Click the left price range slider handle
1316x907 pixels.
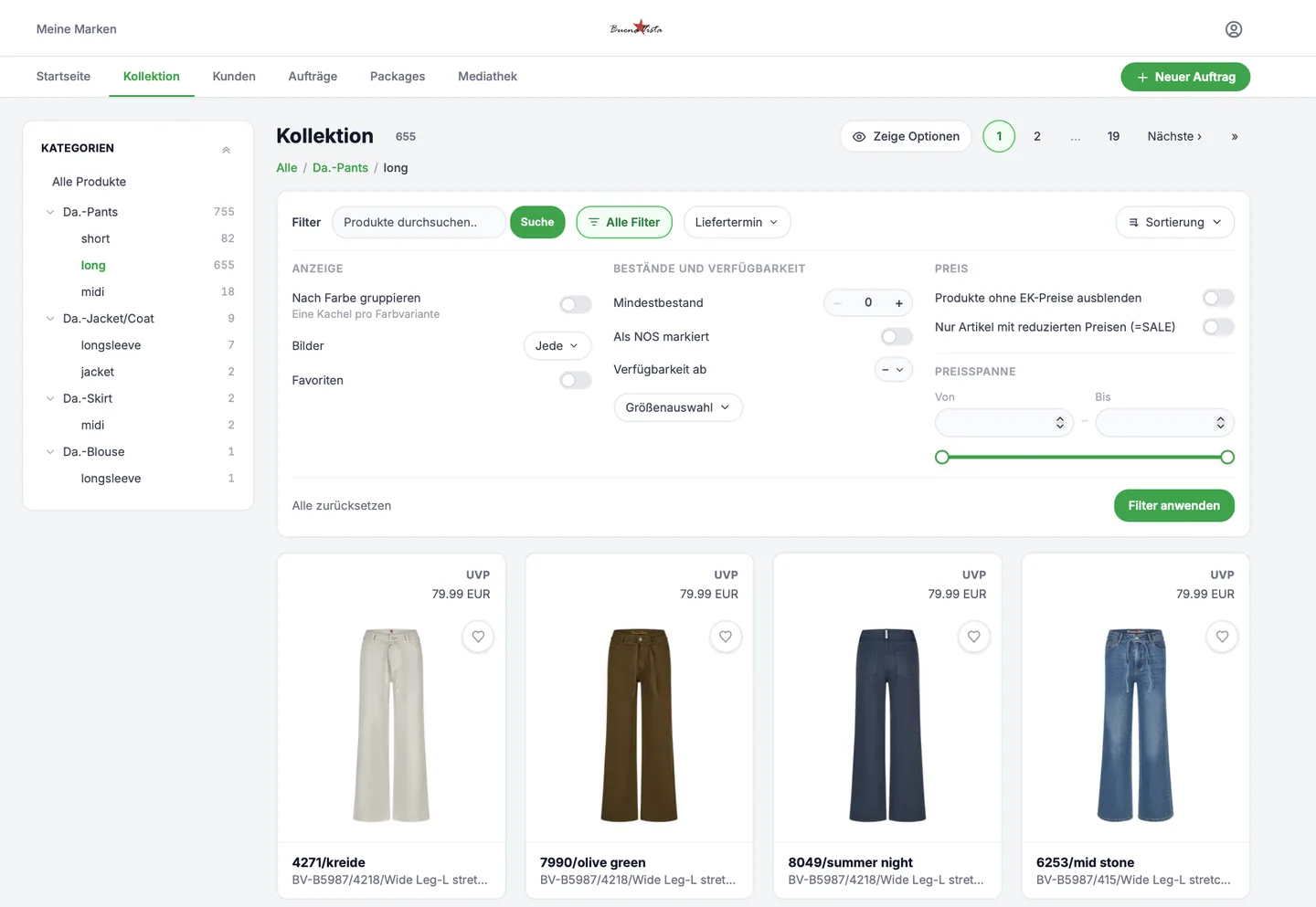coord(942,457)
